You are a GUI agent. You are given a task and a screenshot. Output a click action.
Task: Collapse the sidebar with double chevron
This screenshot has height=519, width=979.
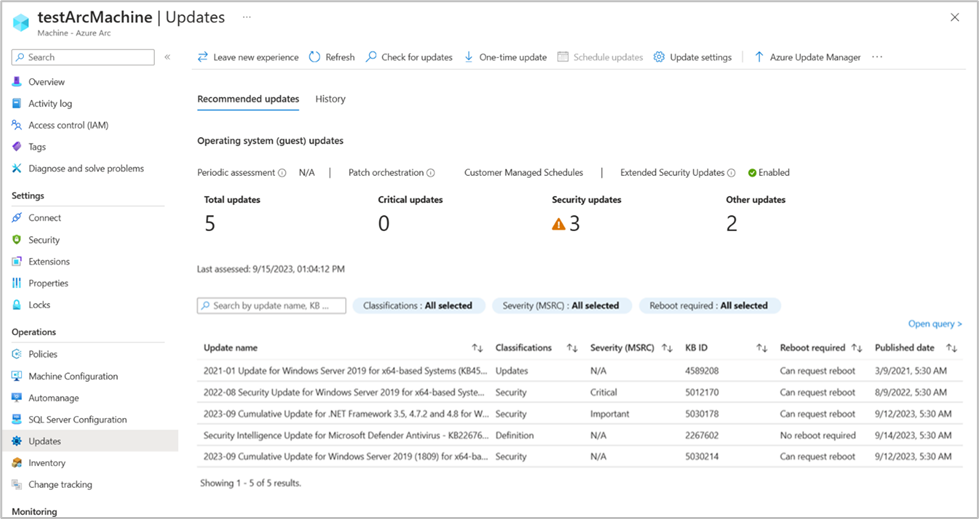167,57
